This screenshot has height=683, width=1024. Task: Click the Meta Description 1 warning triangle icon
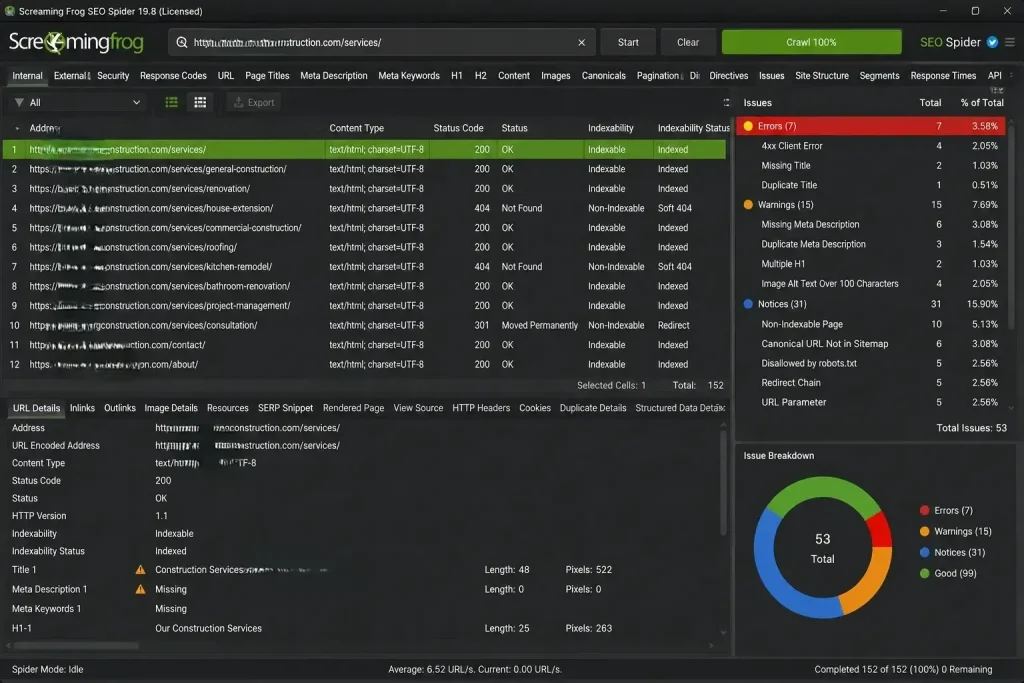[x=140, y=589]
